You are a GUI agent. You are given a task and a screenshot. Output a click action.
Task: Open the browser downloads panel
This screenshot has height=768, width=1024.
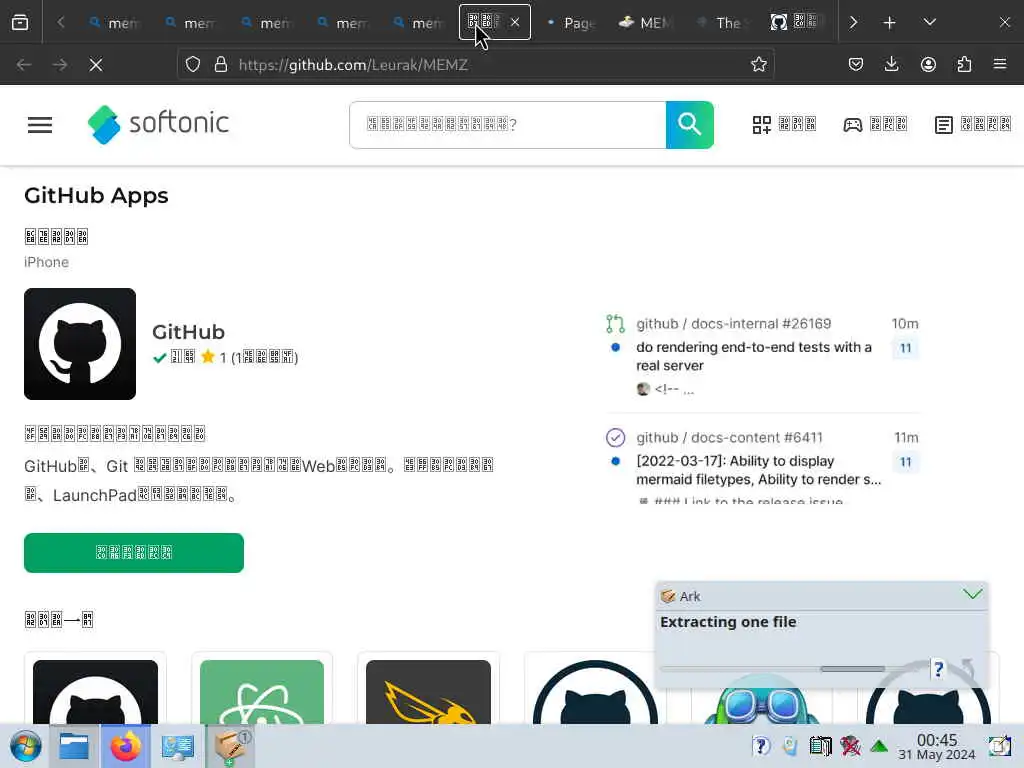[x=891, y=65]
